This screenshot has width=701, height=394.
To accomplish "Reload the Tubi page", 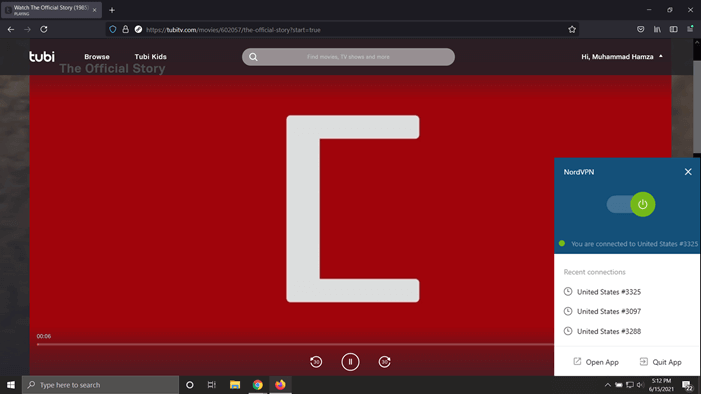I will [x=44, y=30].
